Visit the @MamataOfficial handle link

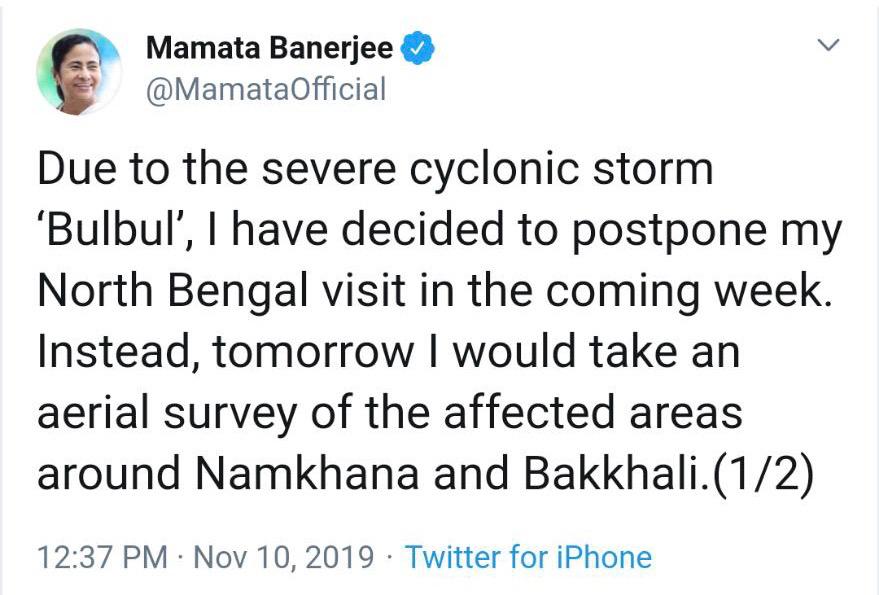click(x=266, y=90)
